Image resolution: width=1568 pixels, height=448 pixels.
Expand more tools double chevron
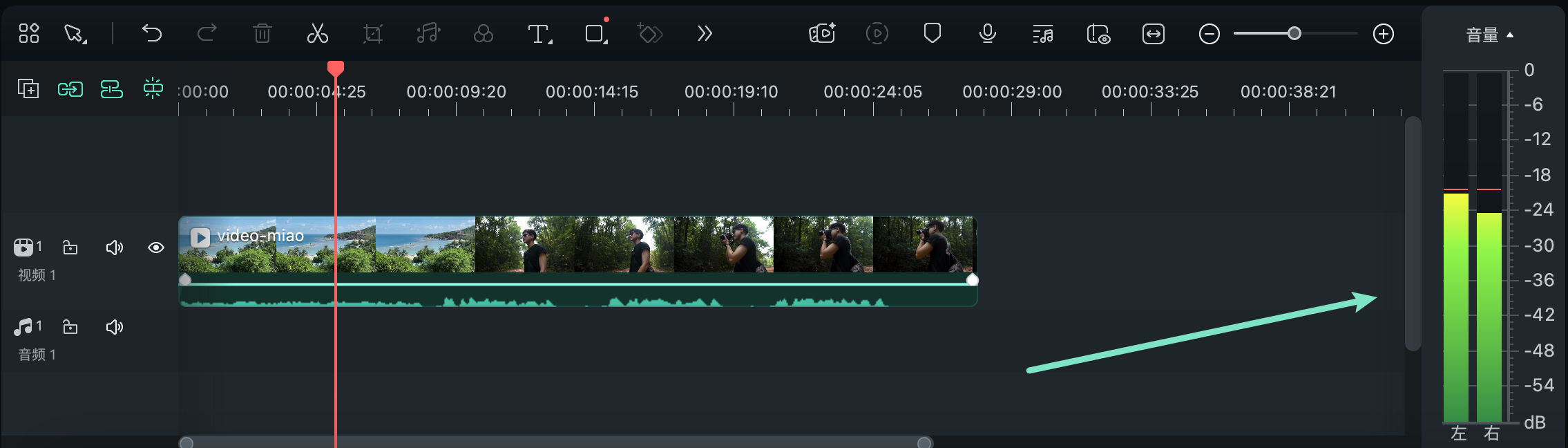[x=705, y=33]
